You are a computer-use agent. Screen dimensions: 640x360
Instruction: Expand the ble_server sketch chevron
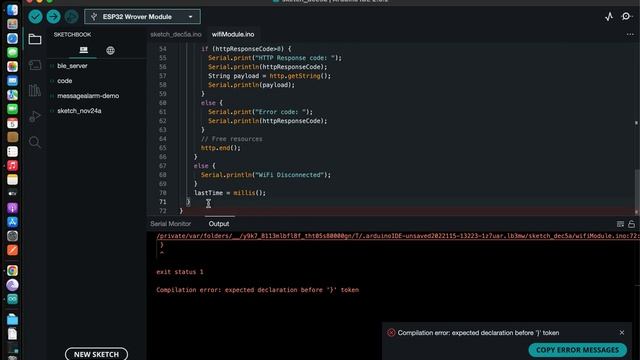coord(52,66)
